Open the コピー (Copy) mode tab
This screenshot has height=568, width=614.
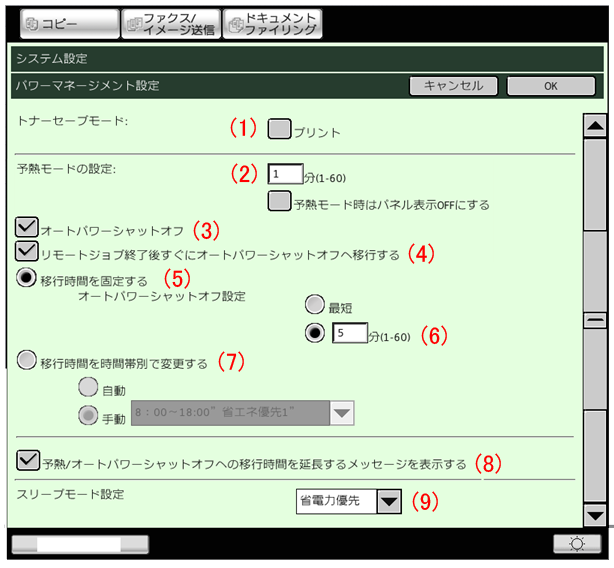click(66, 22)
